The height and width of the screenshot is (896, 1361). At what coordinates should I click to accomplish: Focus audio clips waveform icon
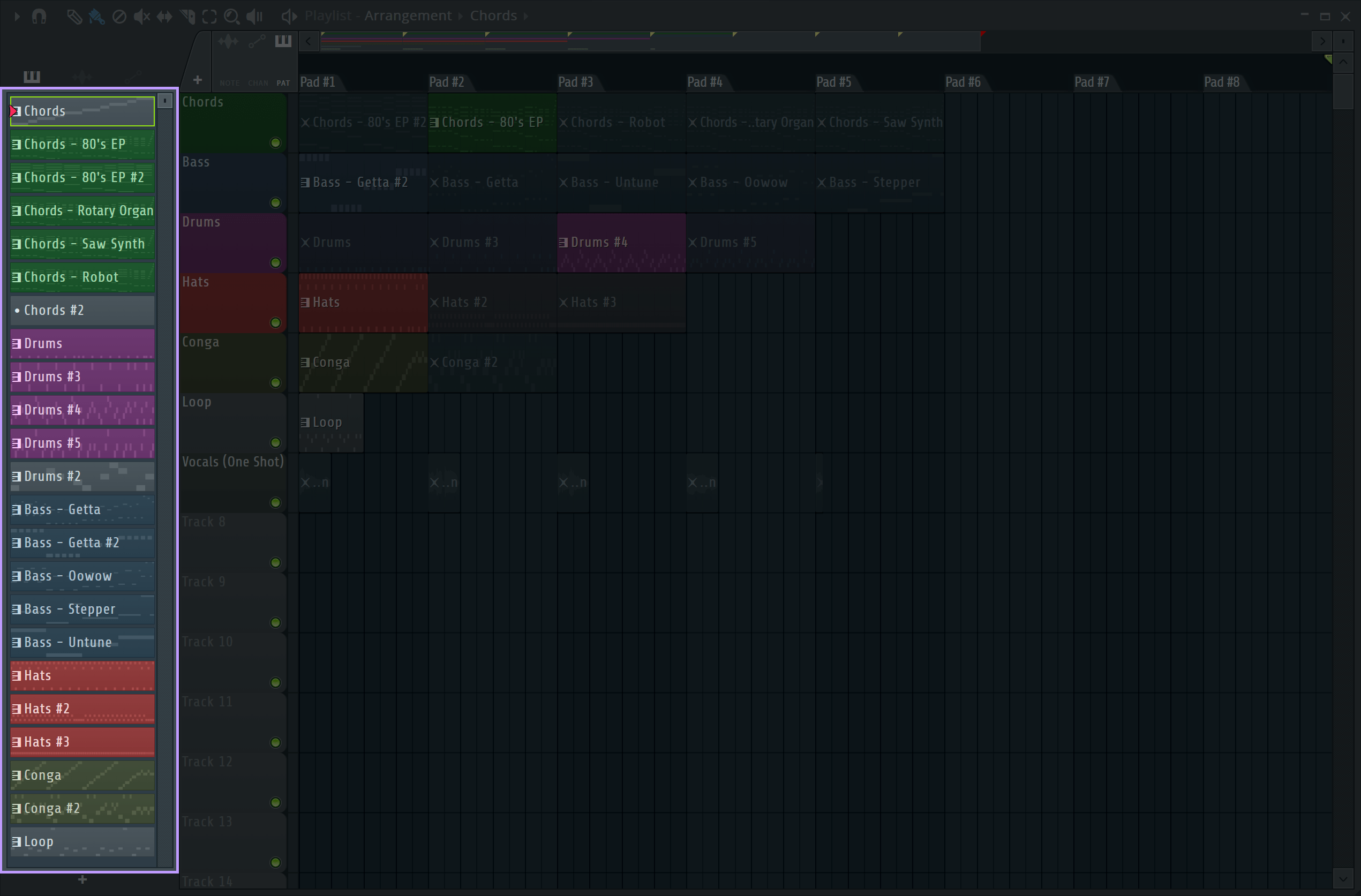[228, 41]
